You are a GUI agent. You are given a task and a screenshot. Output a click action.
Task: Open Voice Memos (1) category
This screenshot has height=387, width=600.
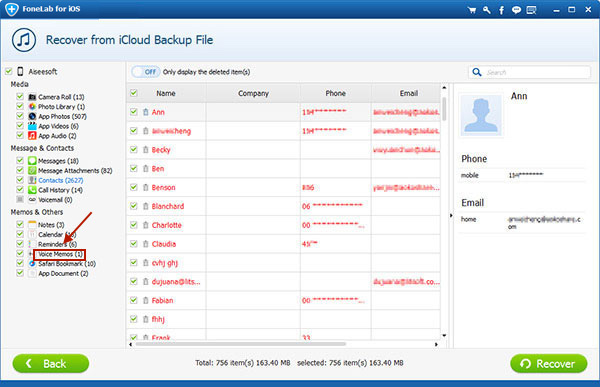click(x=60, y=254)
